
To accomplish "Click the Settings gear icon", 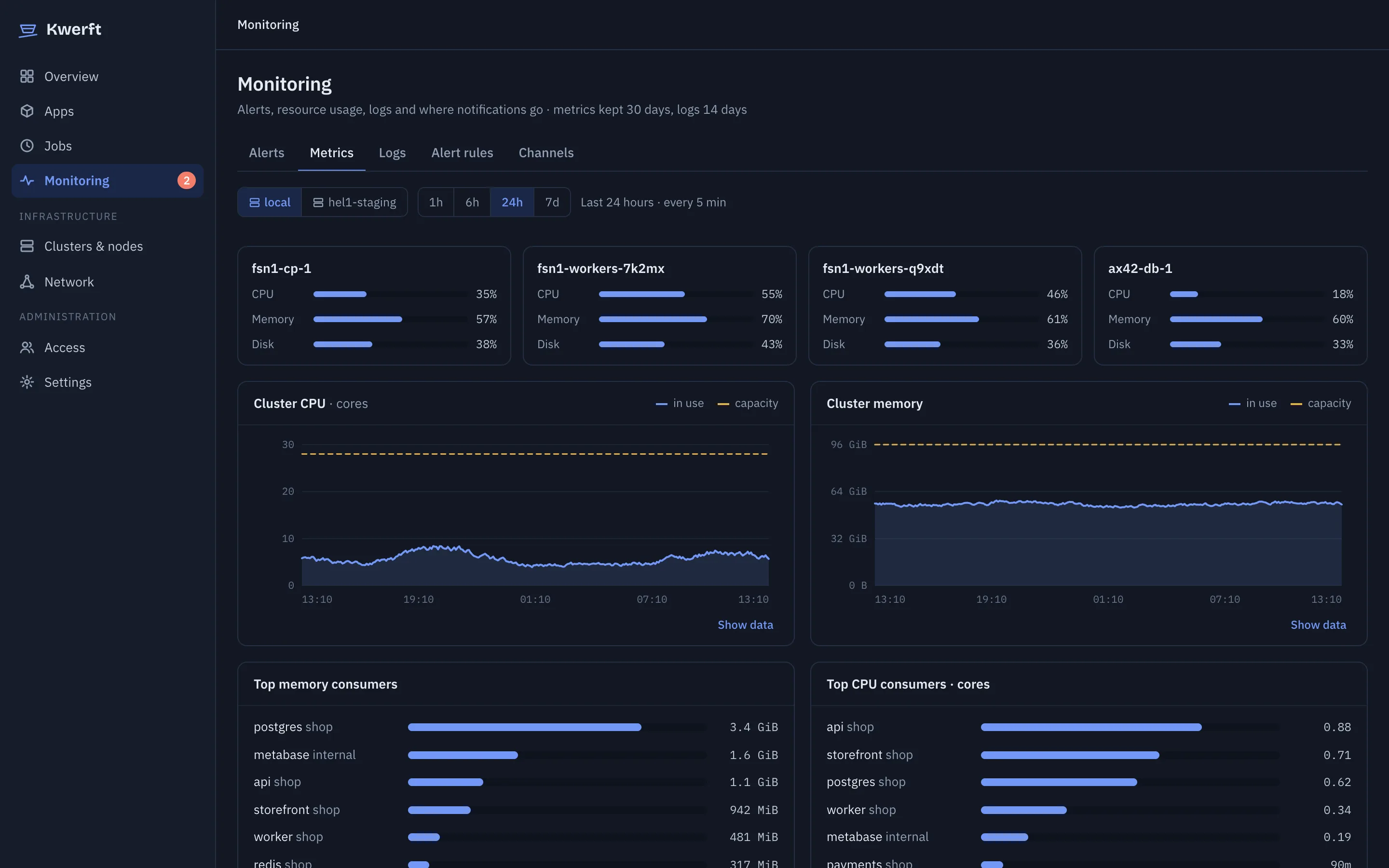I will coord(27,382).
